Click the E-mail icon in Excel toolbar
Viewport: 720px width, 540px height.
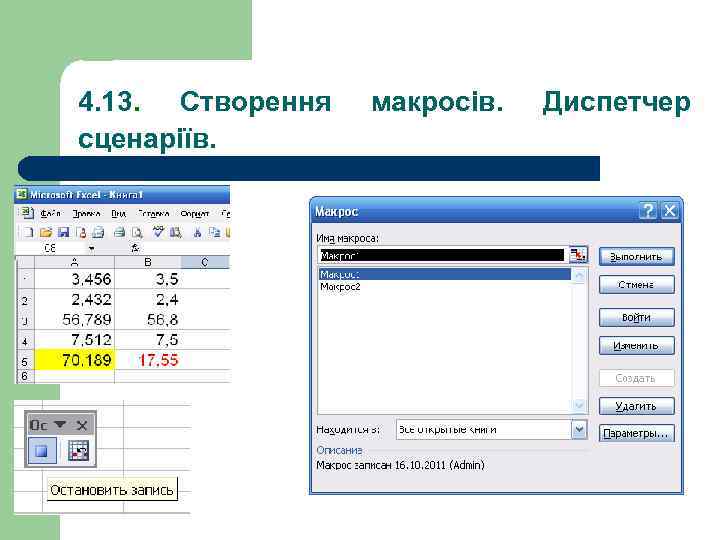[98, 232]
